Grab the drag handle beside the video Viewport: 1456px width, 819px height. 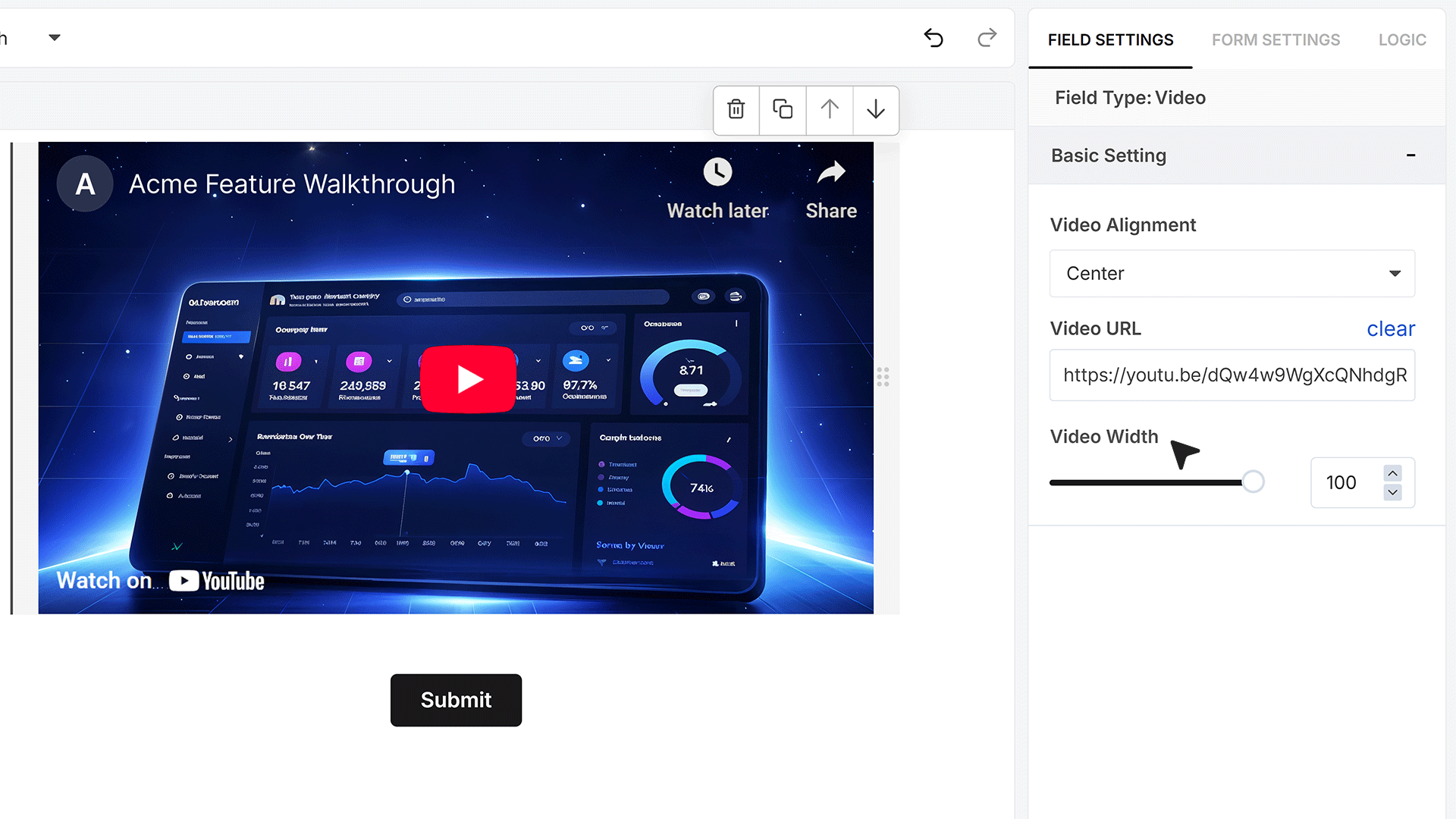[883, 377]
